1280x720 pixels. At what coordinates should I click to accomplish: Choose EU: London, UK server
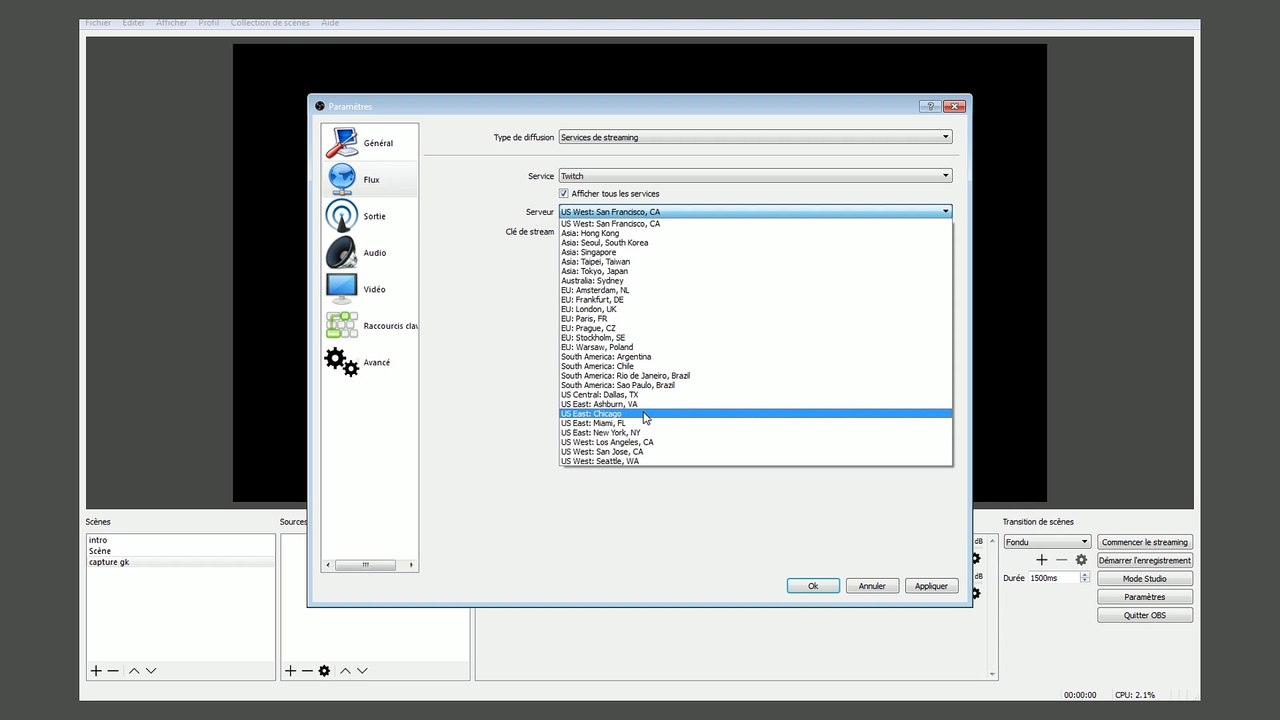coord(755,309)
